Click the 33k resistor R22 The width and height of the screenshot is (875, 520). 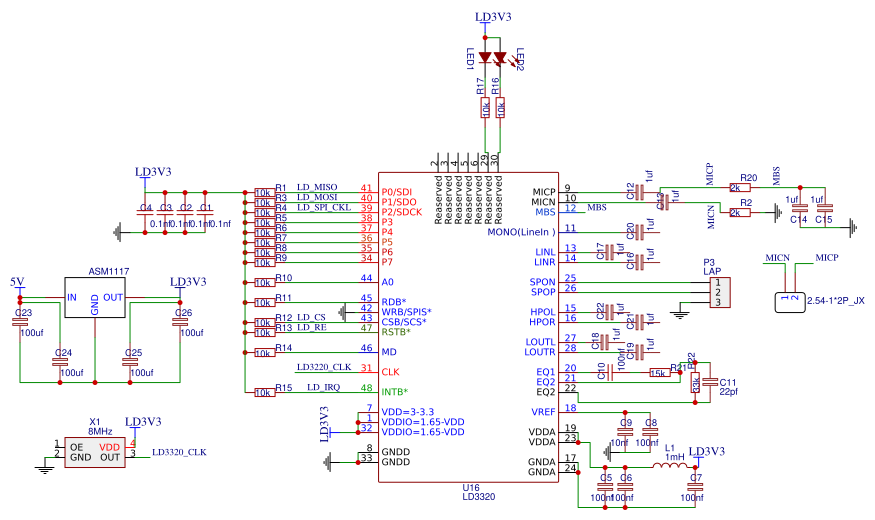(695, 382)
